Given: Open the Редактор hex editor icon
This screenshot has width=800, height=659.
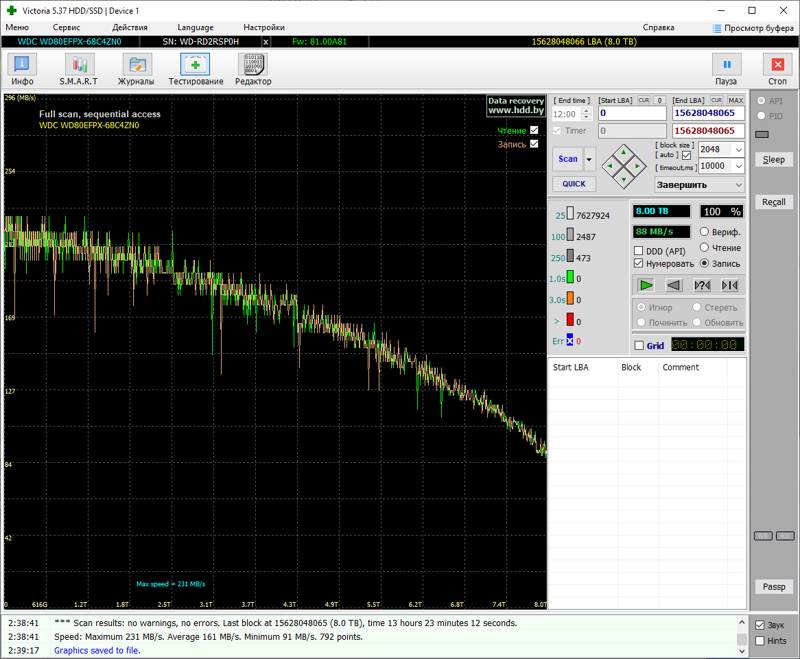Looking at the screenshot, I should [253, 65].
